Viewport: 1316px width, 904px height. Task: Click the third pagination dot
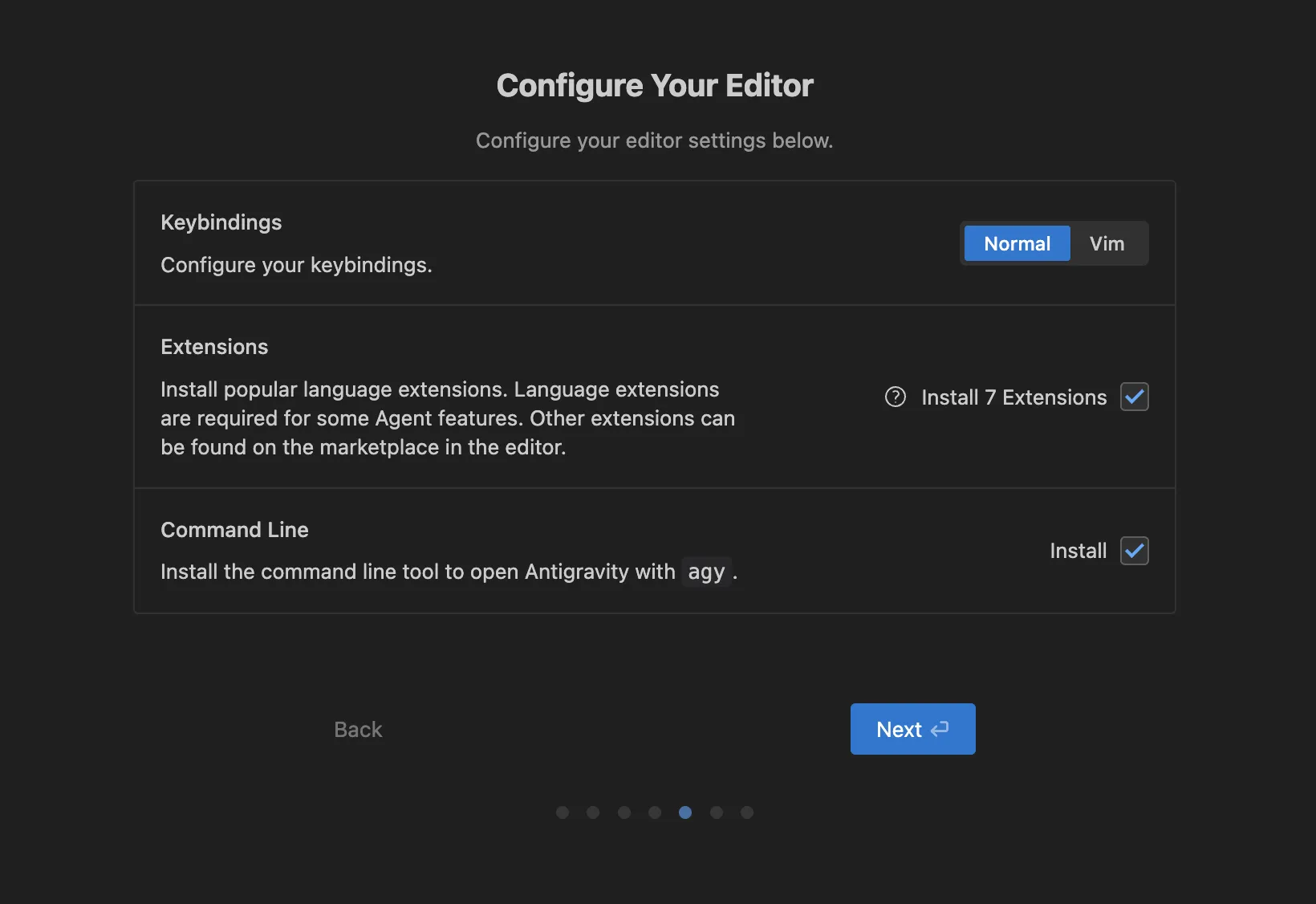point(624,812)
